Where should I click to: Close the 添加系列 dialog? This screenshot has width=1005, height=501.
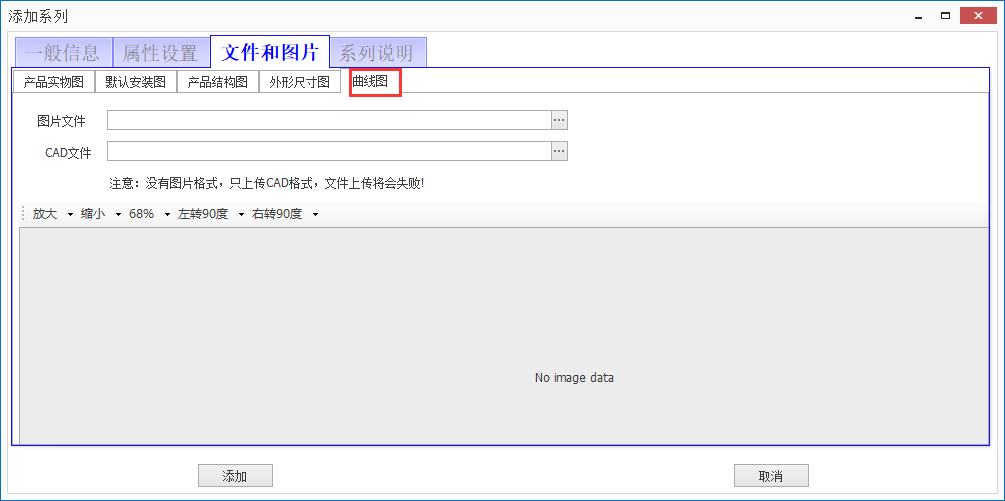tap(978, 16)
